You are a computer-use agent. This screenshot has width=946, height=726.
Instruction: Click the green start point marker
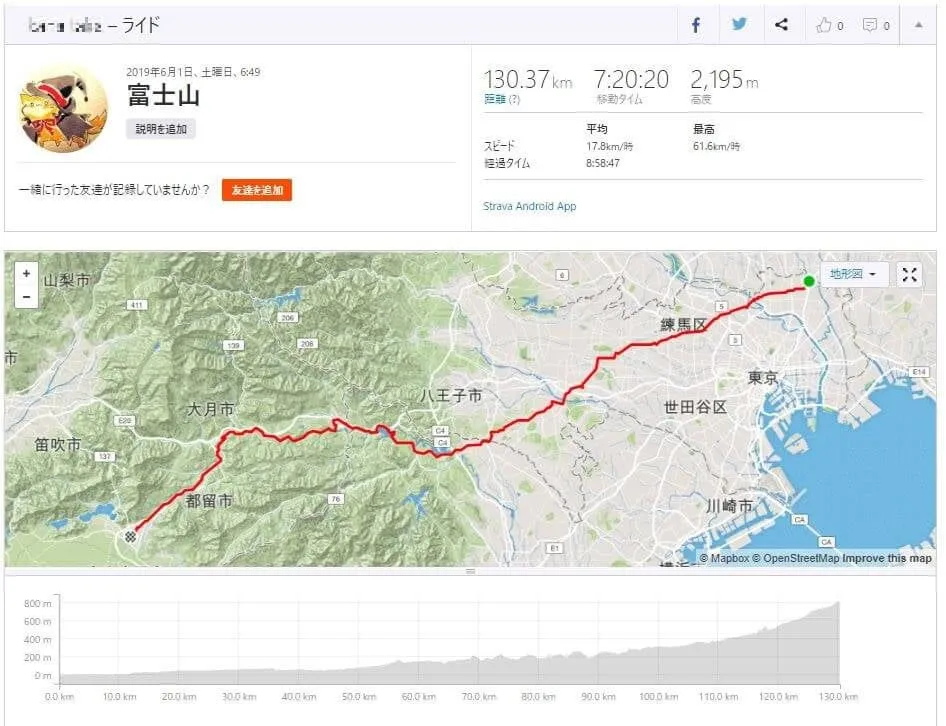tap(809, 281)
